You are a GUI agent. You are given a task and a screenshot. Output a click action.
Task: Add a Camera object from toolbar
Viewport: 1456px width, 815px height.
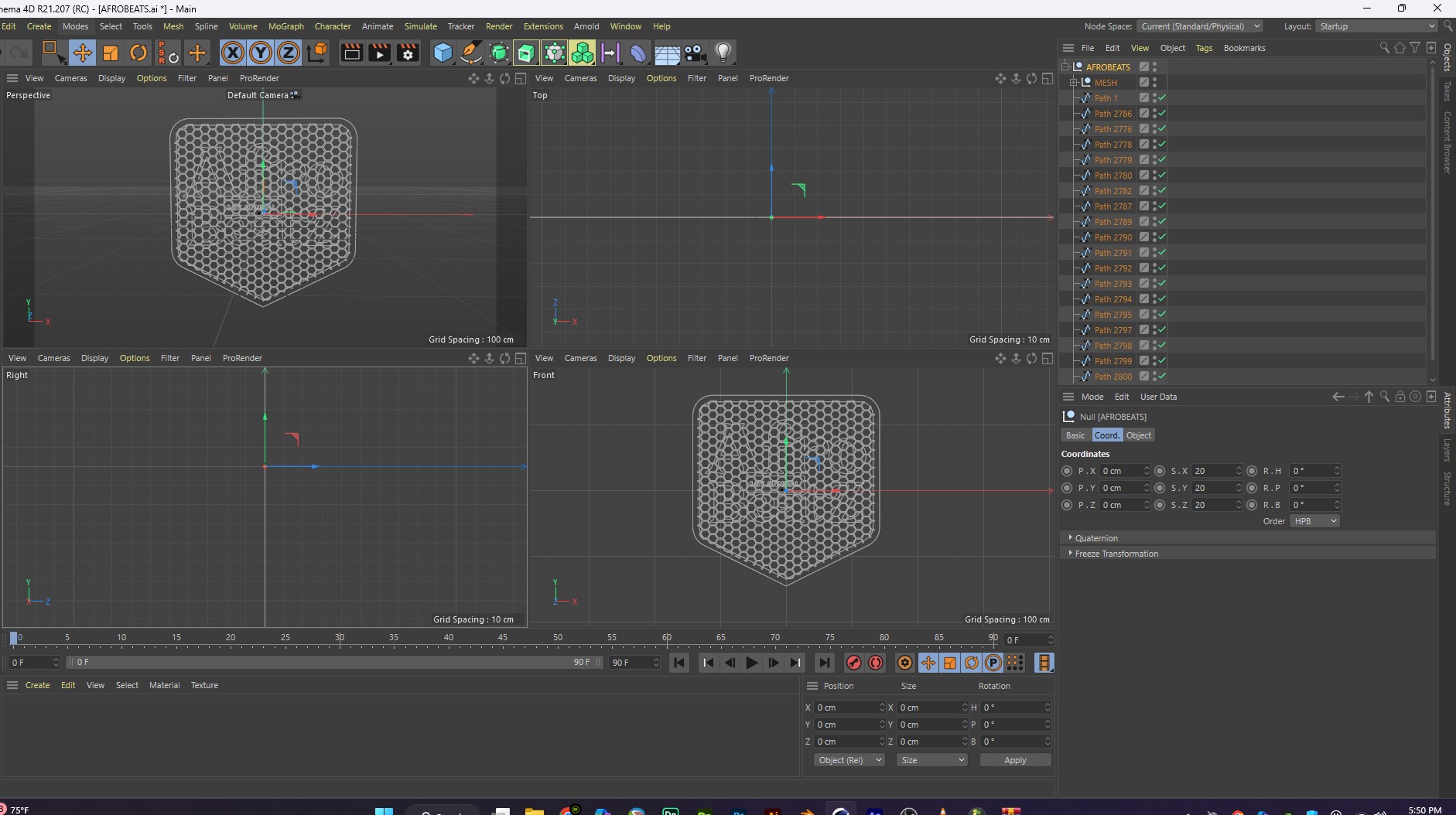tap(695, 53)
